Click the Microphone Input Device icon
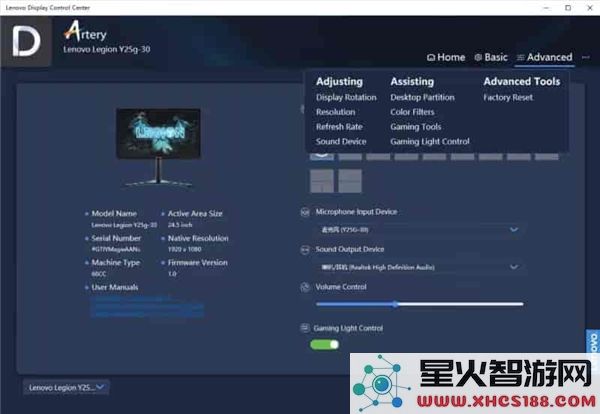The width and height of the screenshot is (600, 414). tap(305, 212)
